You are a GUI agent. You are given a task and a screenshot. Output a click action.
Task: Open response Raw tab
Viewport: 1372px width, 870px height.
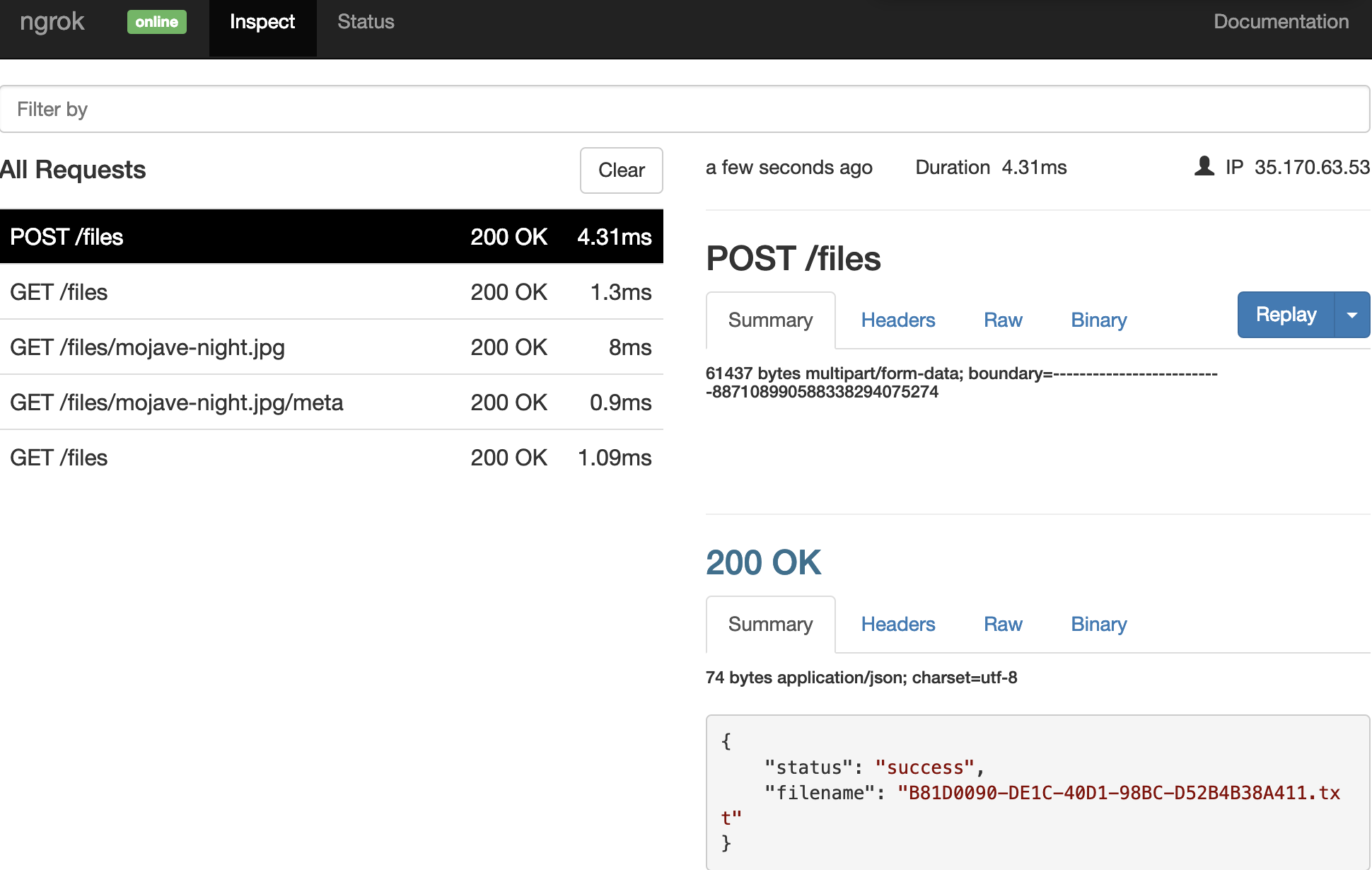click(1002, 625)
